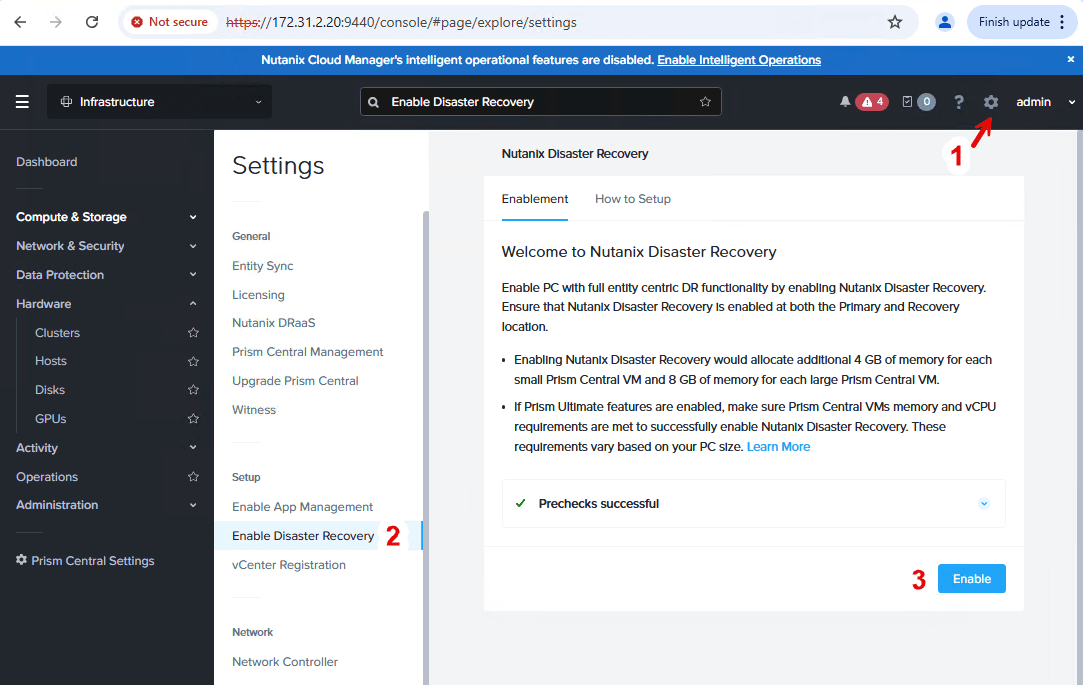Expand the Prechecks successful details chevron

click(x=984, y=503)
